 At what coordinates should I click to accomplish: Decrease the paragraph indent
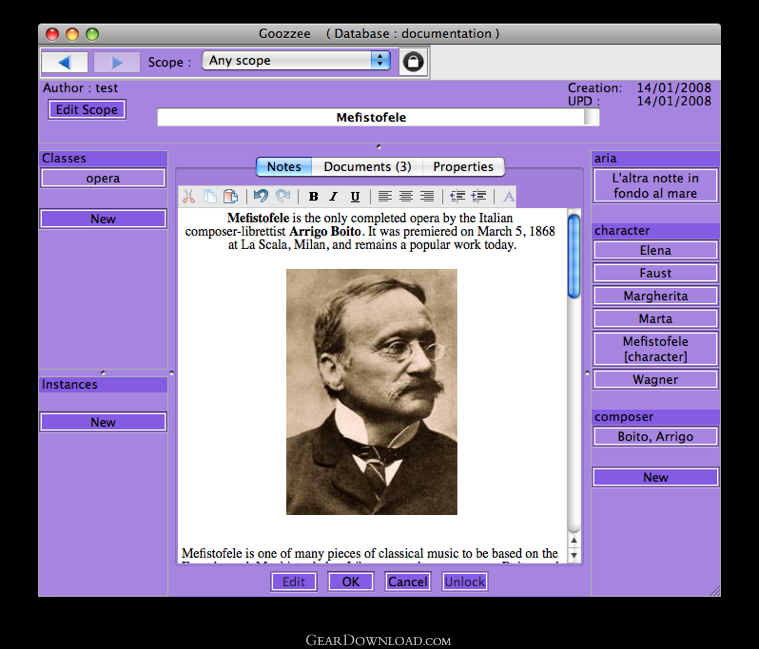pos(457,196)
